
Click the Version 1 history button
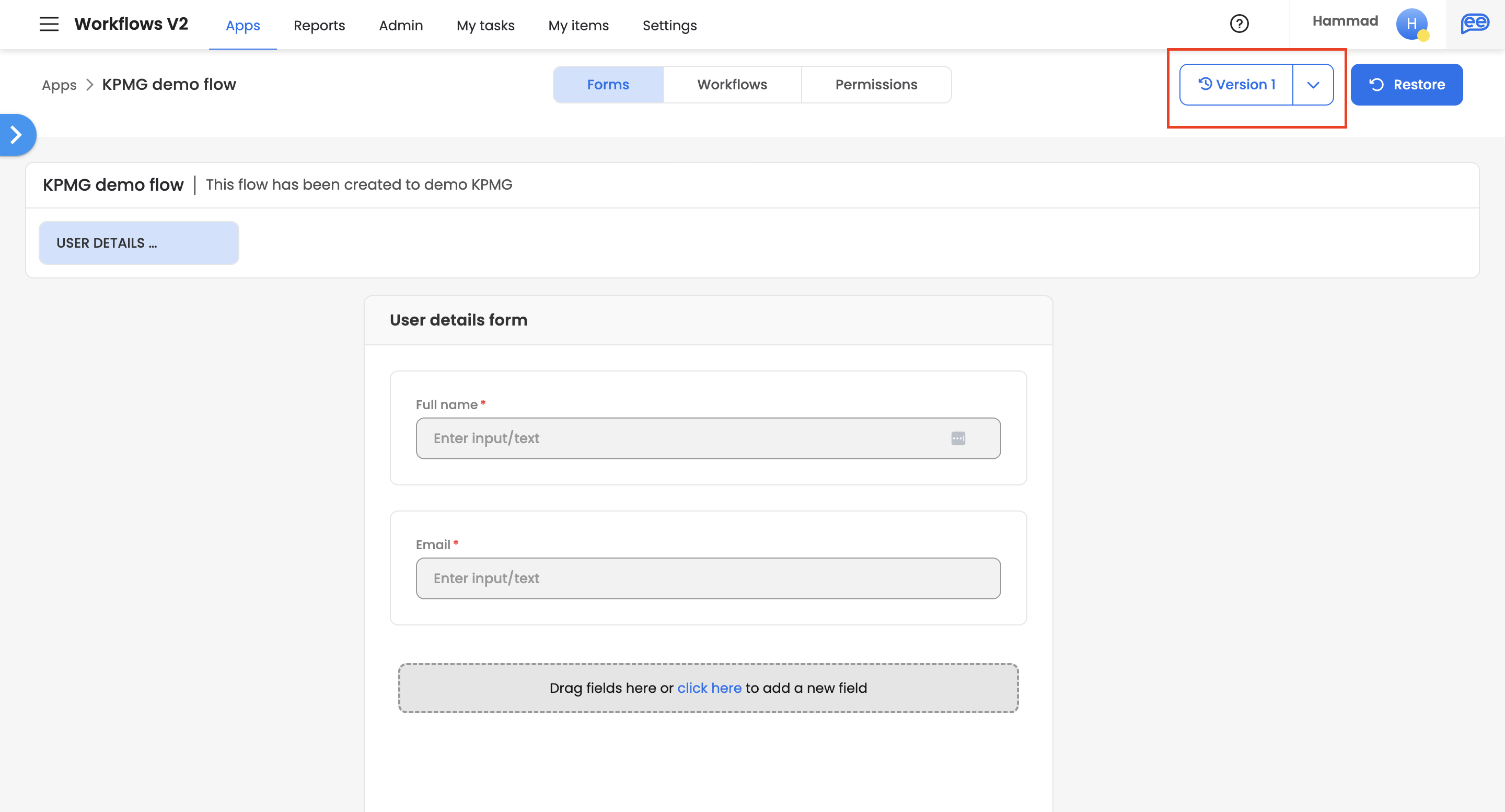click(1236, 85)
